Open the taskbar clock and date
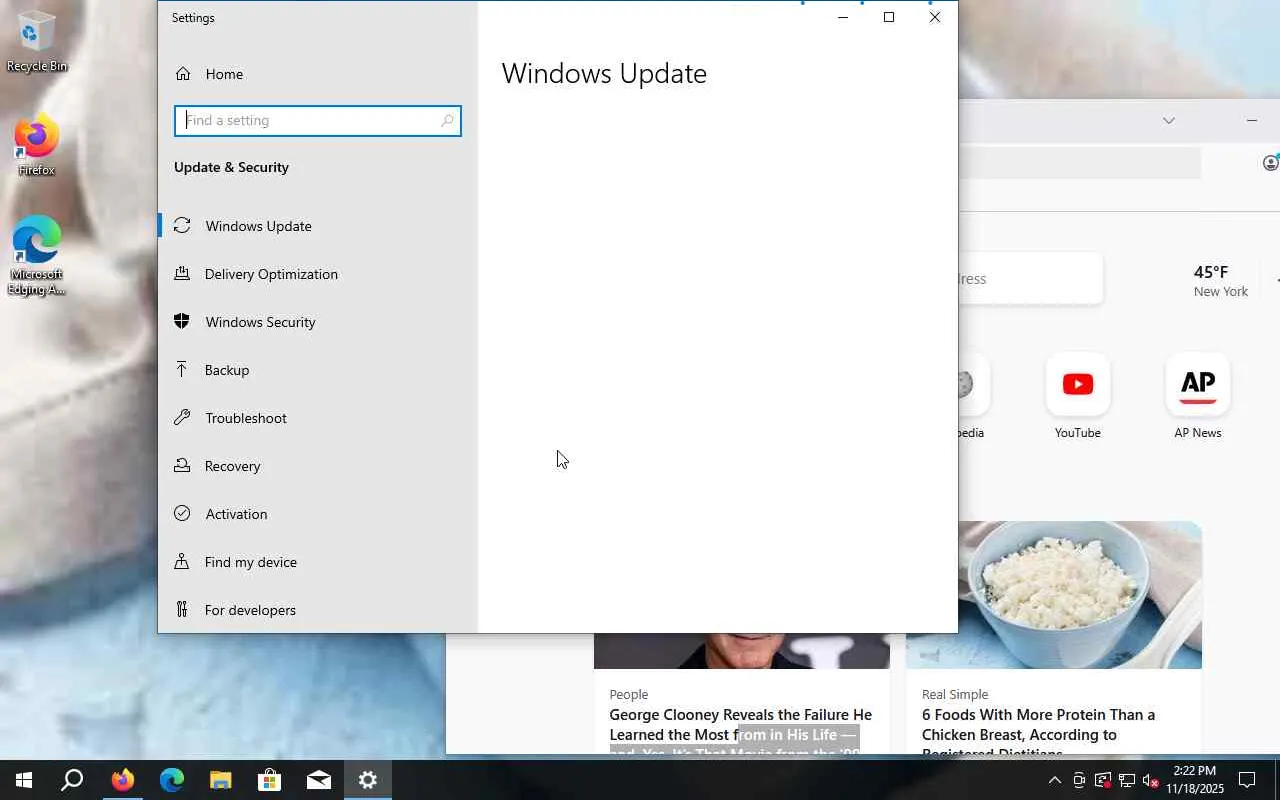 1194,780
